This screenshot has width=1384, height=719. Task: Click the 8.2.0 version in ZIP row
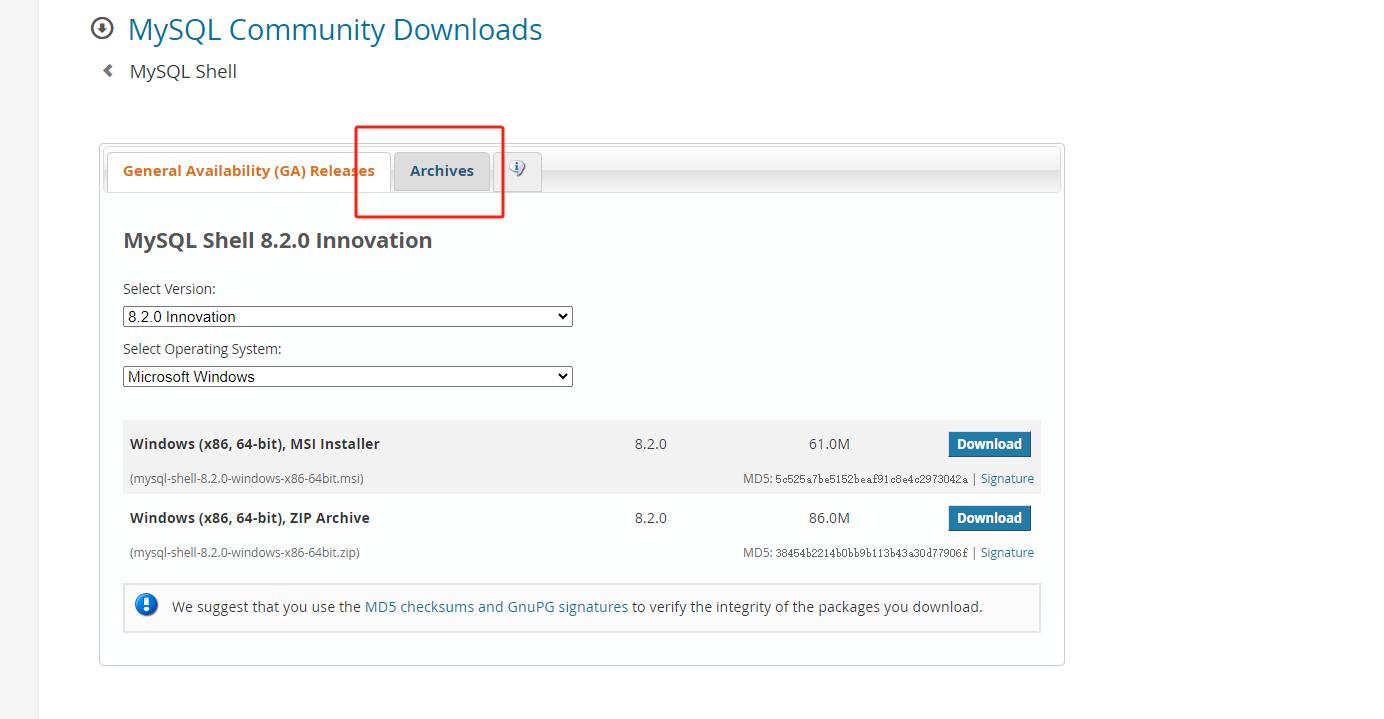(650, 518)
